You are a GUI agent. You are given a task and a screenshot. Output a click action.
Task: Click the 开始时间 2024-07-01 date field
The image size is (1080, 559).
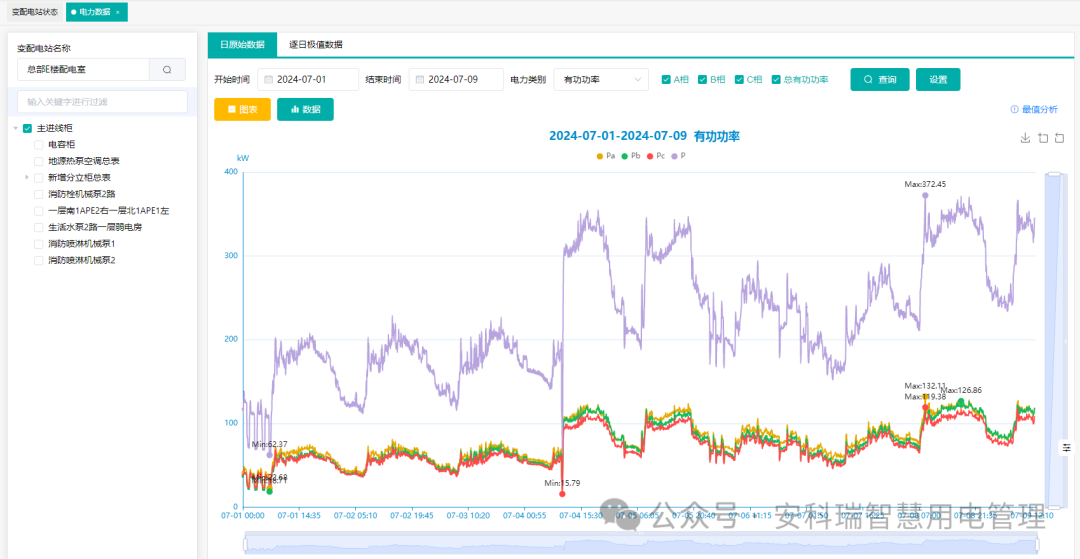308,80
